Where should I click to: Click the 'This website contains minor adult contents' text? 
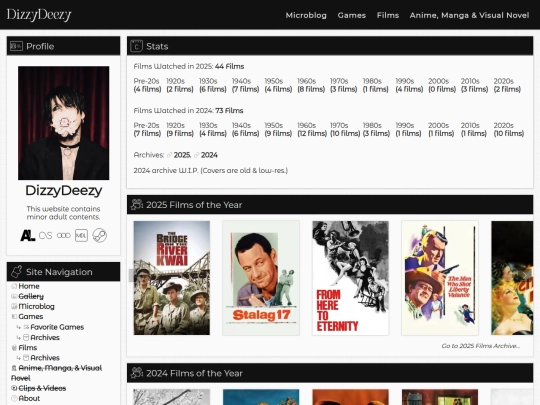pyautogui.click(x=63, y=213)
